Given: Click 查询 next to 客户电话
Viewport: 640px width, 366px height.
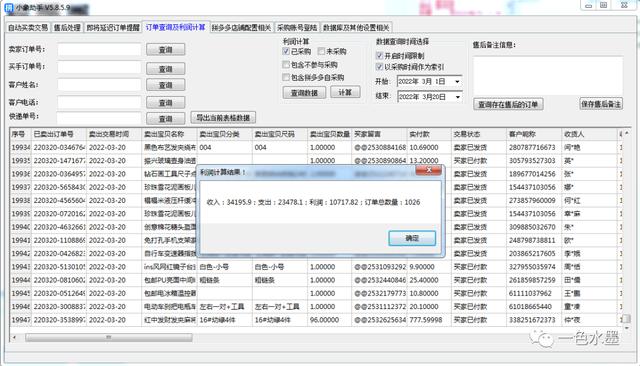Looking at the screenshot, I should [x=165, y=102].
